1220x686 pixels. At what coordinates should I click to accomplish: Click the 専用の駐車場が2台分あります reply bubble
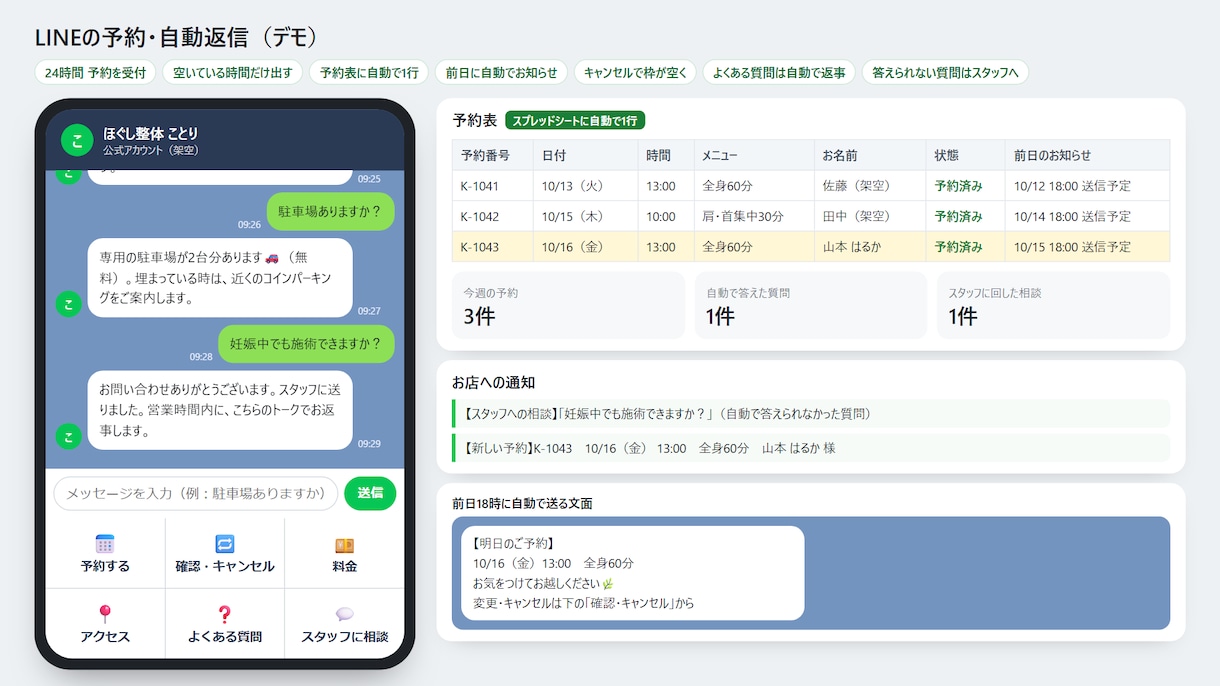click(220, 278)
